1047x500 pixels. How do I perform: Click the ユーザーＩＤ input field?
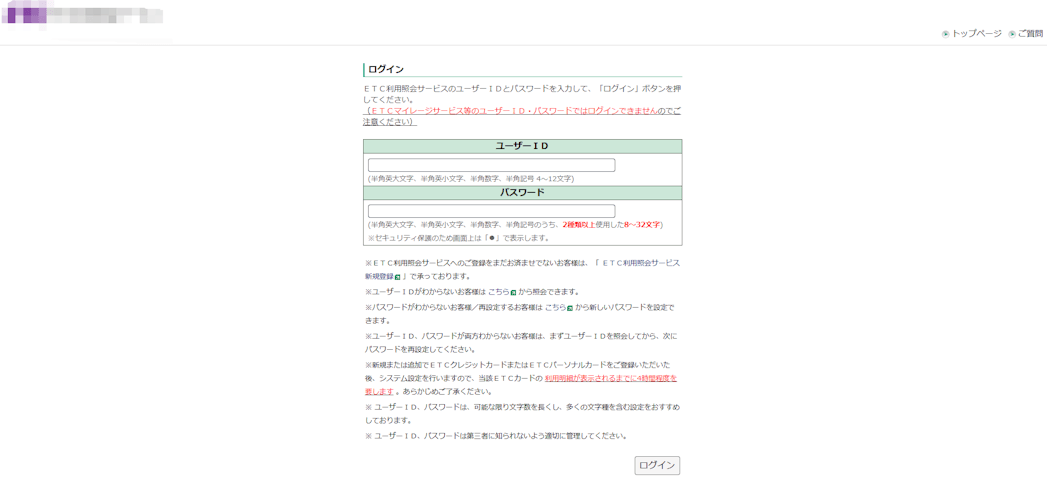click(491, 166)
